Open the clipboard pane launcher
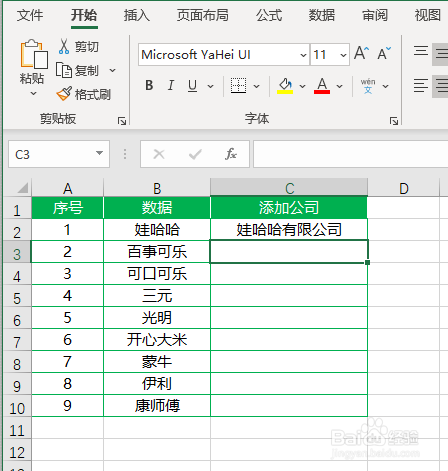The width and height of the screenshot is (448, 471). (122, 121)
